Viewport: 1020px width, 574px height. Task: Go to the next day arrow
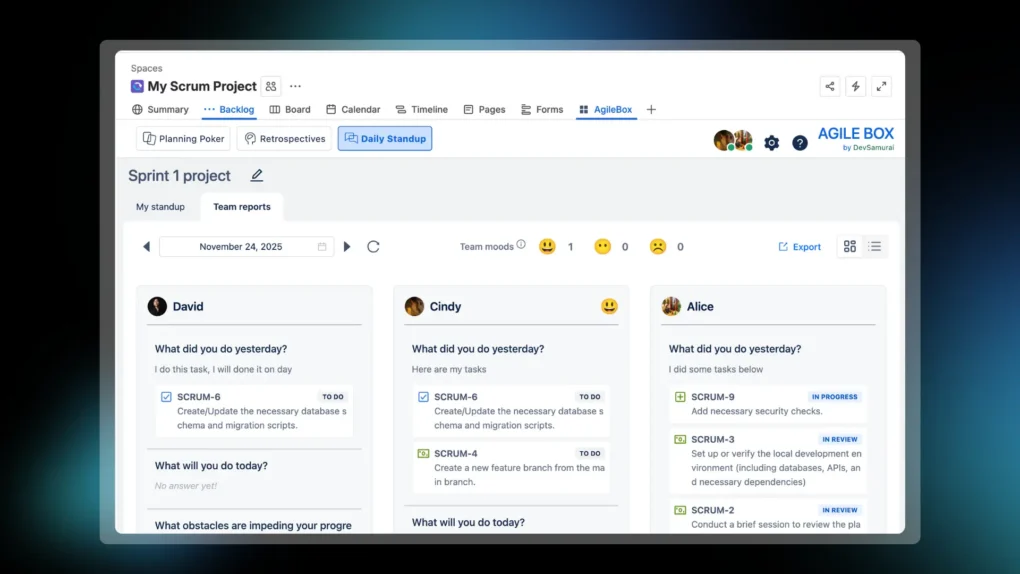tap(347, 247)
